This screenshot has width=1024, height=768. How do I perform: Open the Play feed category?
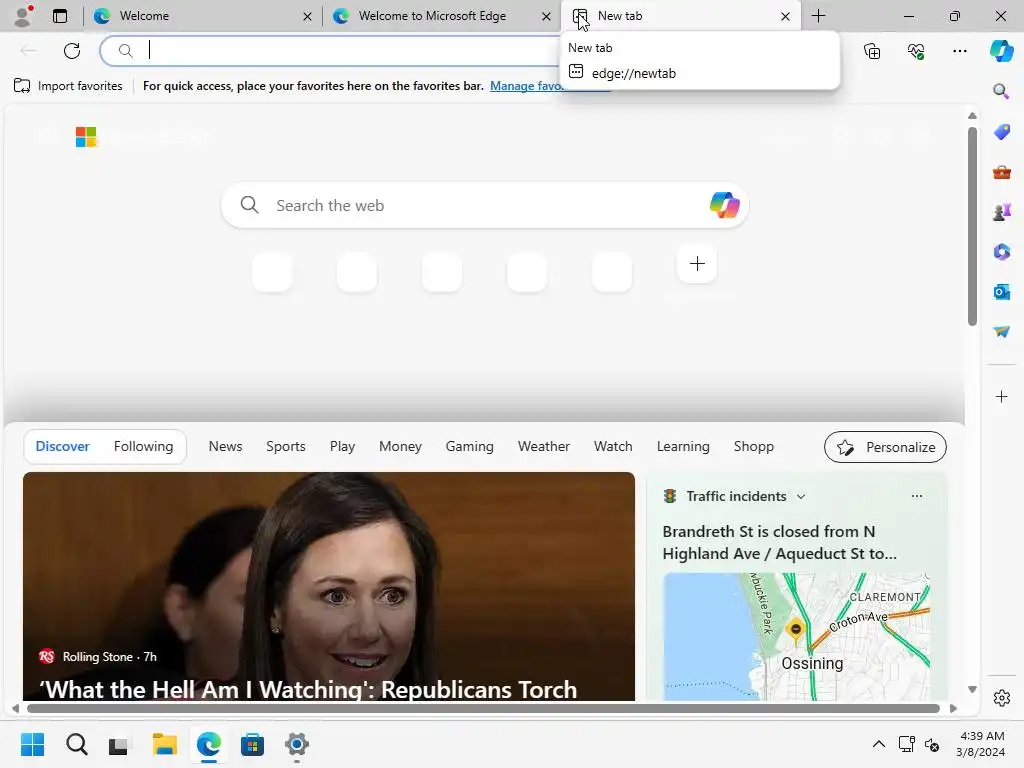point(342,446)
